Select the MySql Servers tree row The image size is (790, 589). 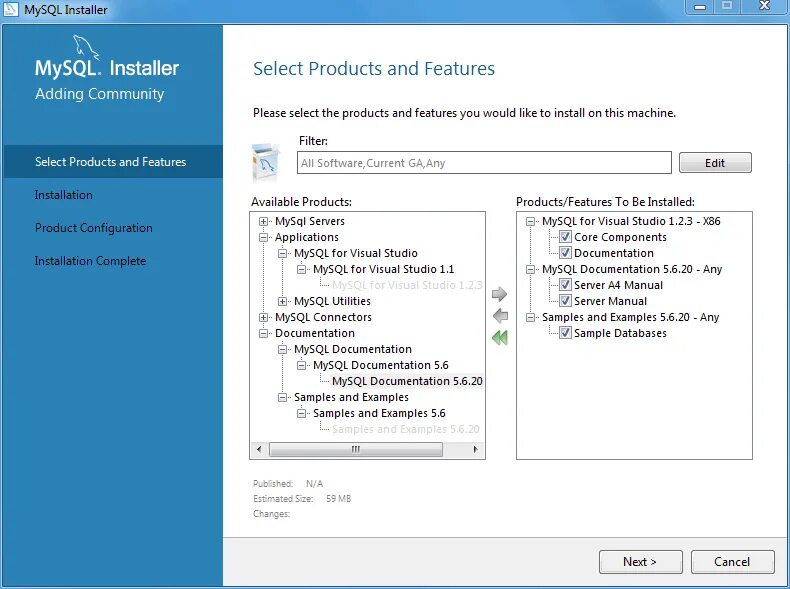tap(310, 221)
